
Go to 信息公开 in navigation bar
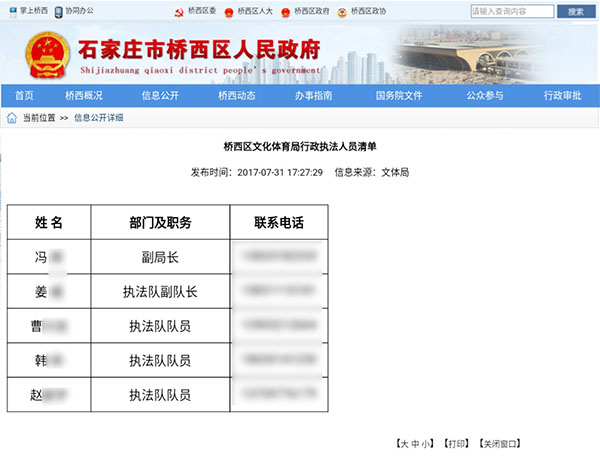(x=160, y=96)
